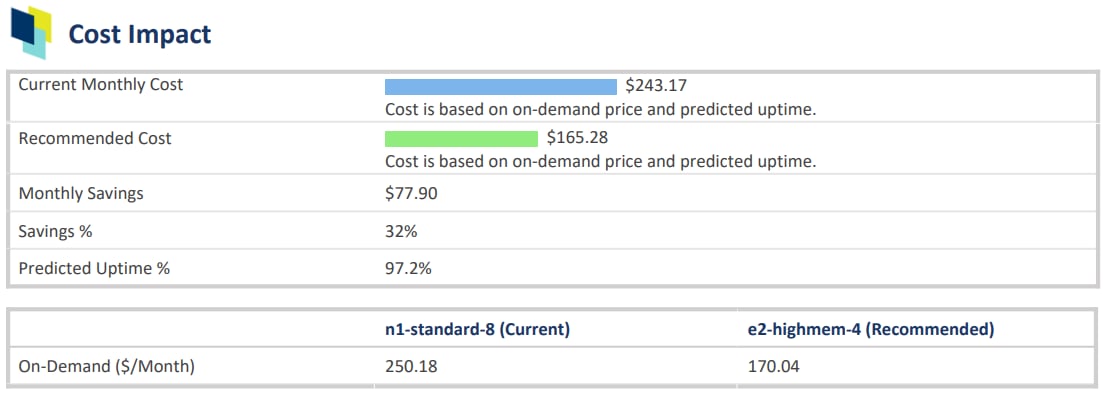
Task: Select the Predicted Uptime % label
Action: 94,269
